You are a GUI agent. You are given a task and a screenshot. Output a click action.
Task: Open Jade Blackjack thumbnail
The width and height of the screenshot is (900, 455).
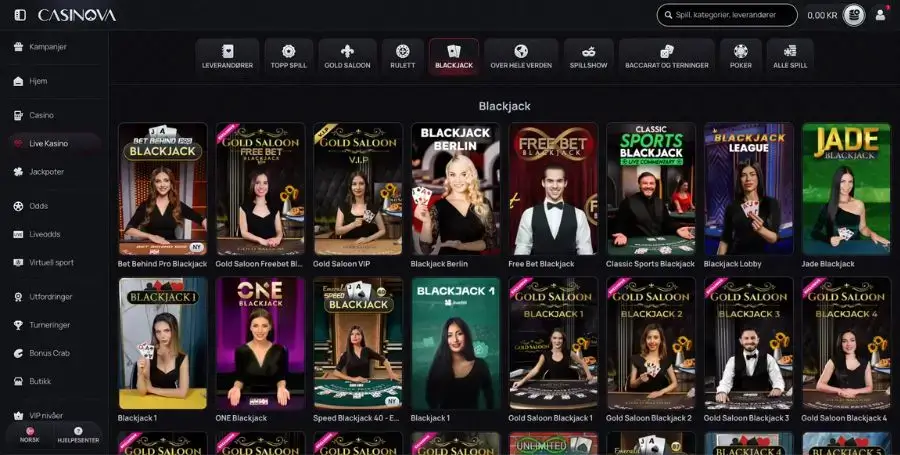pos(846,189)
